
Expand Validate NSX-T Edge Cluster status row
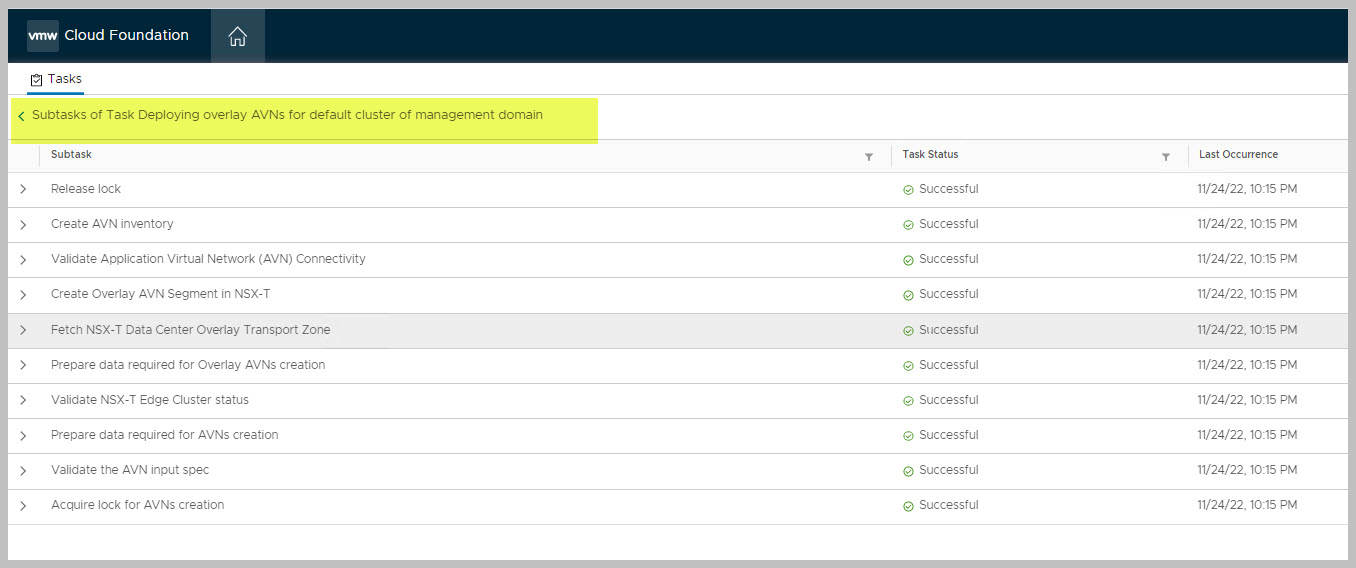tap(23, 400)
